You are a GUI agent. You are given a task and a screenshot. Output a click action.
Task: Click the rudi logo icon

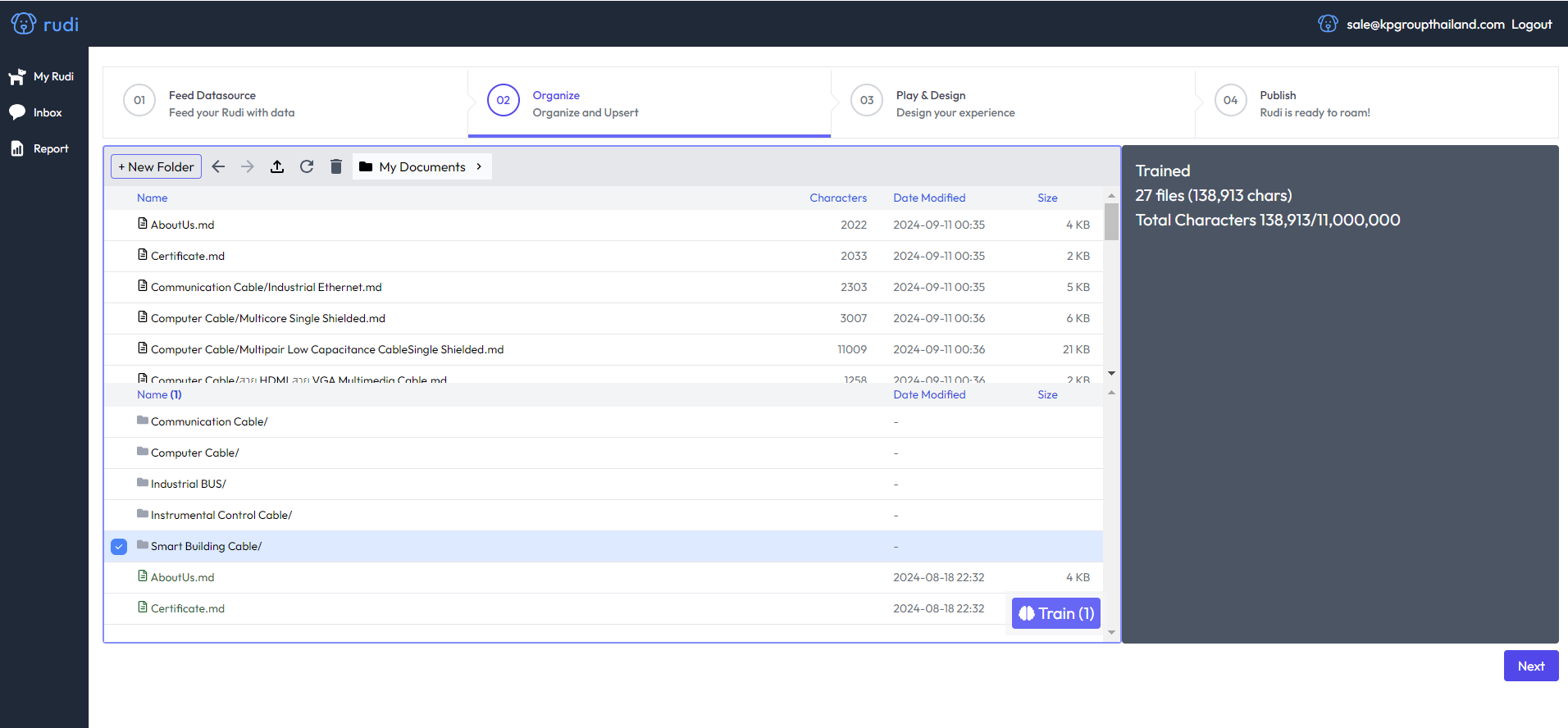(x=24, y=24)
